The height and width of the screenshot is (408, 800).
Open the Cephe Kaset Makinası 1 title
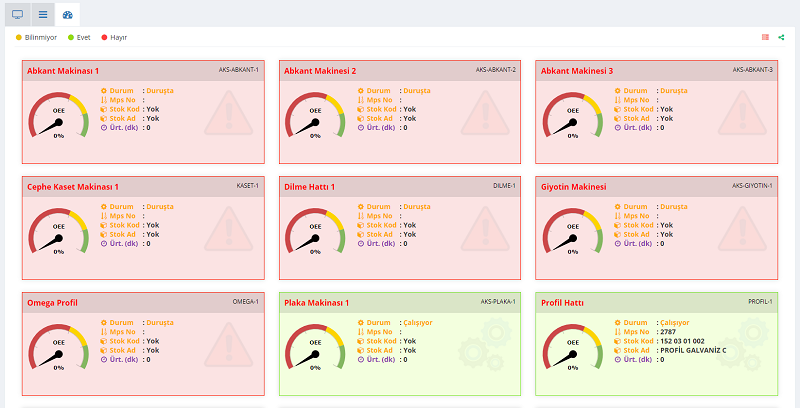pos(73,187)
